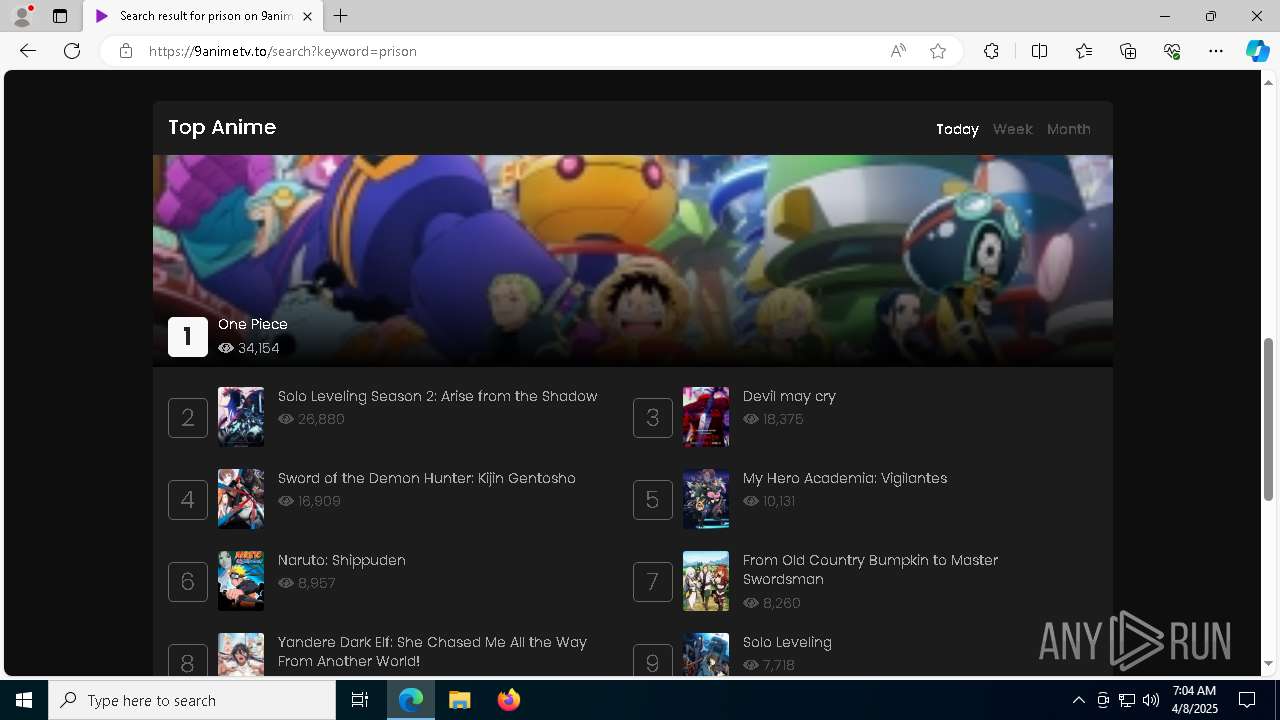Image resolution: width=1280 pixels, height=720 pixels.
Task: Click rank number 3 box
Action: (x=653, y=418)
